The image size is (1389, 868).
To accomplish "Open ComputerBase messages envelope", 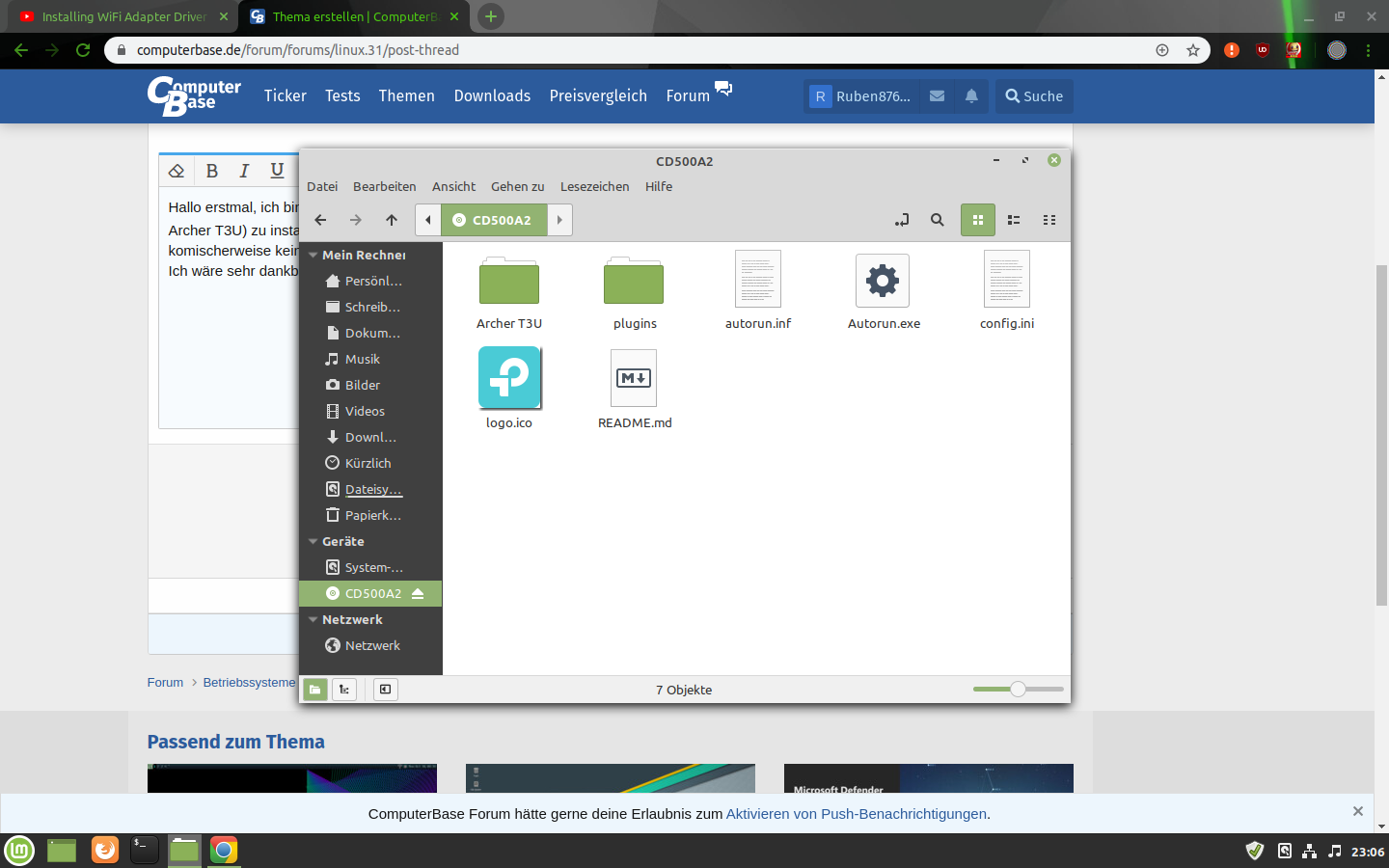I will tap(937, 96).
